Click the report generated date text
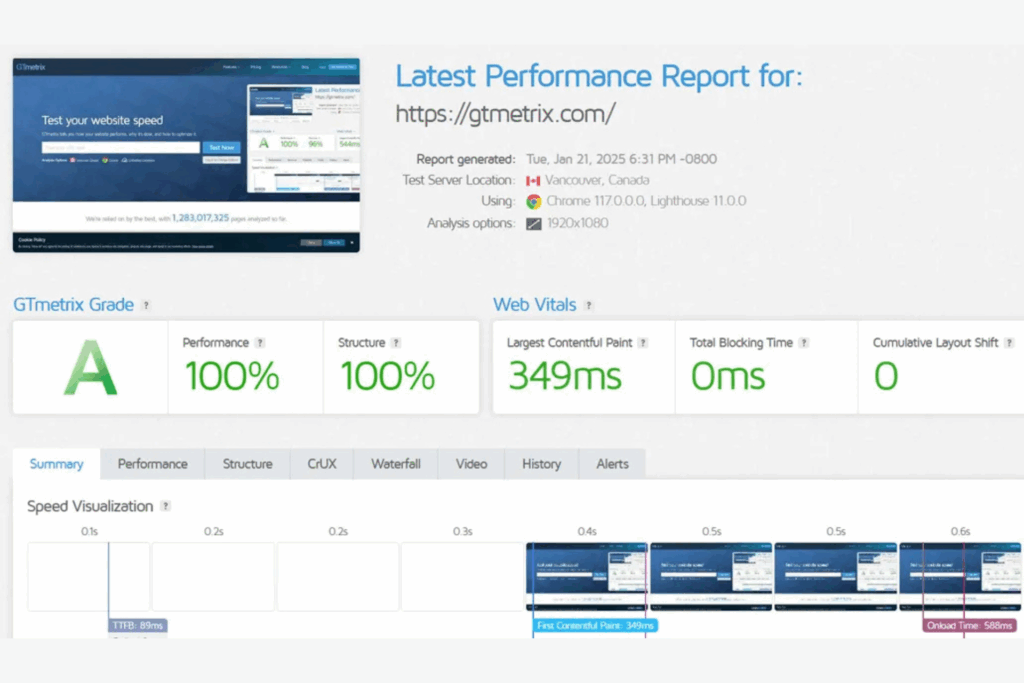 pos(622,159)
